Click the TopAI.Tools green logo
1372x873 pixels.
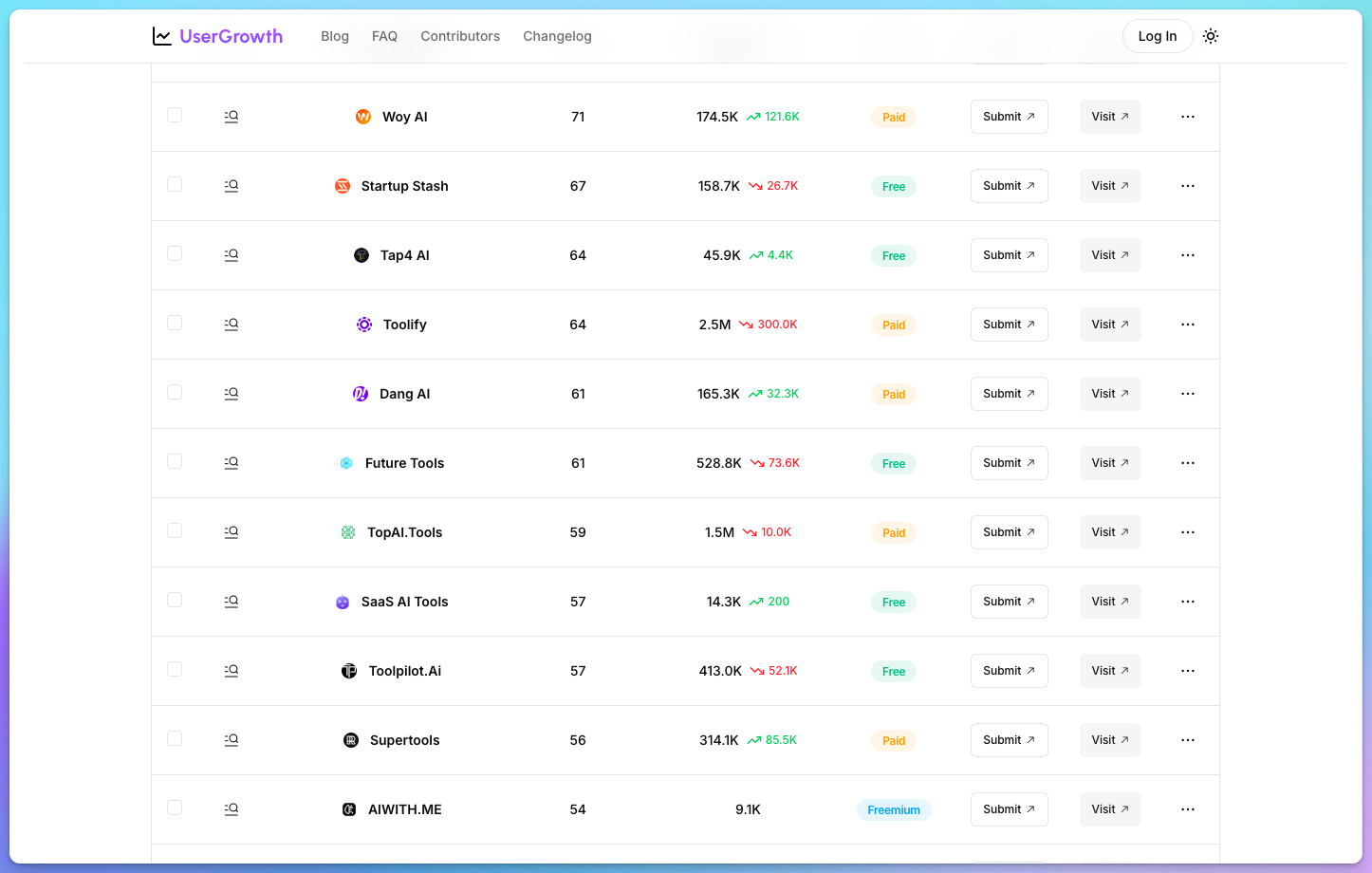tap(348, 532)
